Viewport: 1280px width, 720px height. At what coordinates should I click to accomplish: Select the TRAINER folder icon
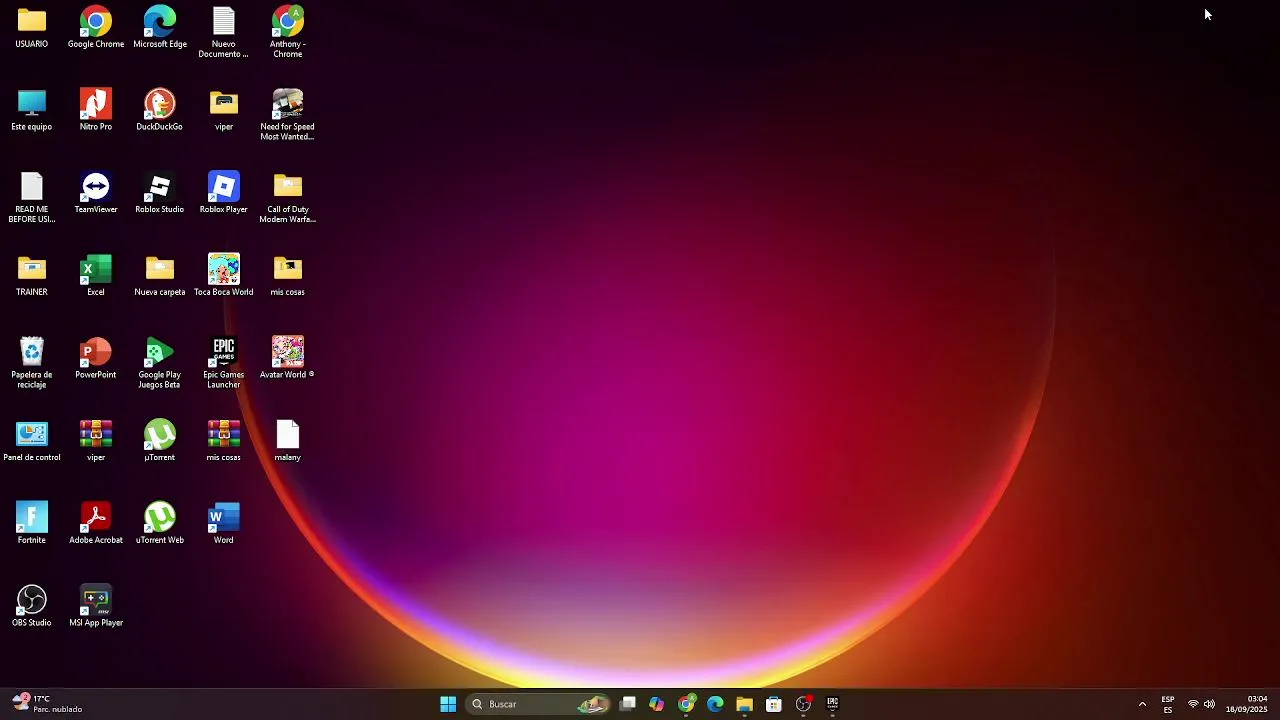31,277
